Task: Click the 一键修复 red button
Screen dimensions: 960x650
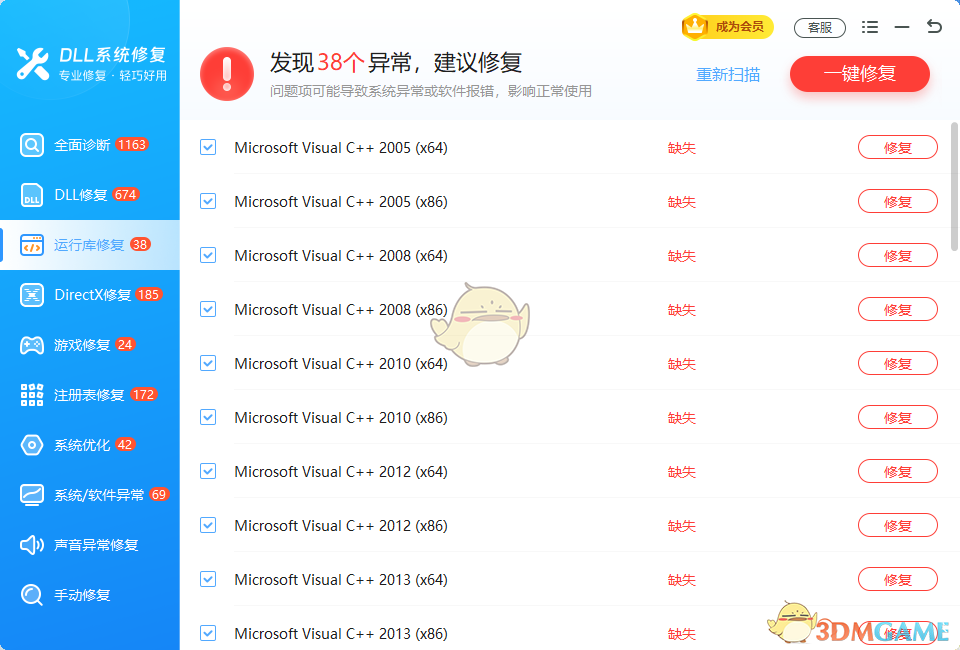Action: [x=859, y=74]
